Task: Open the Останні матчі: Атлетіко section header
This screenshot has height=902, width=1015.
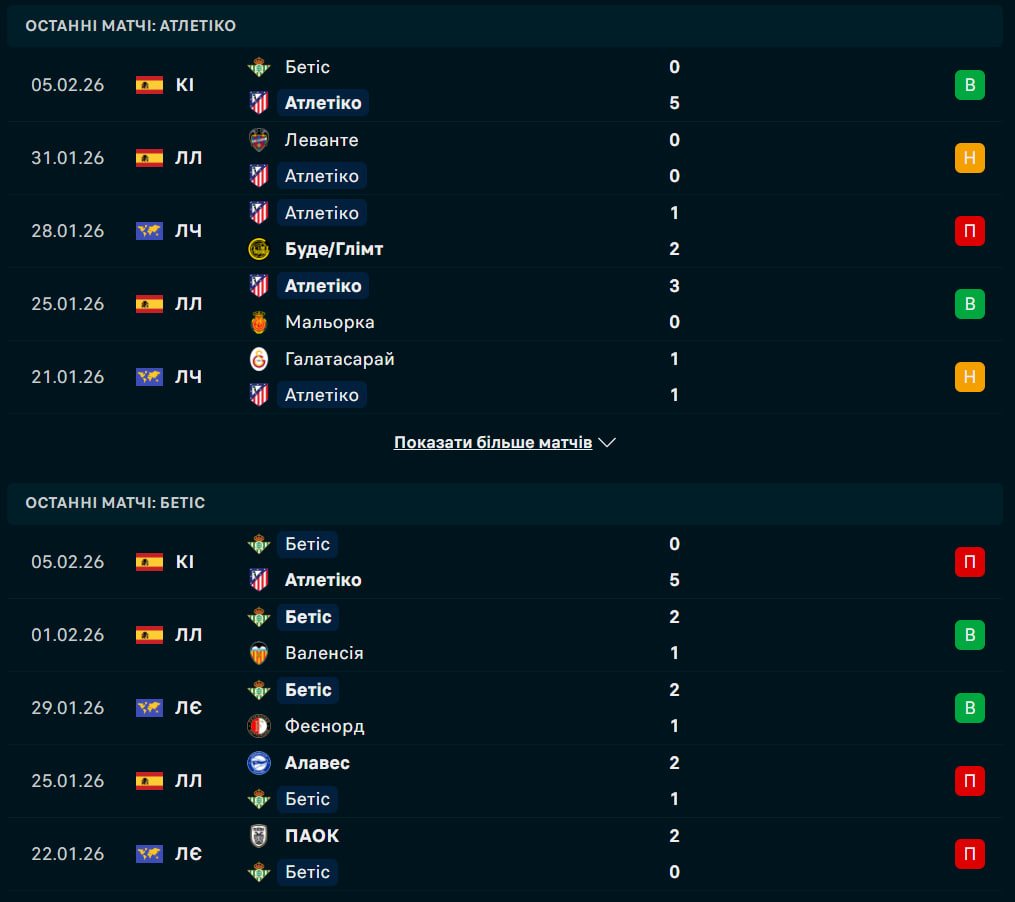Action: (x=131, y=26)
